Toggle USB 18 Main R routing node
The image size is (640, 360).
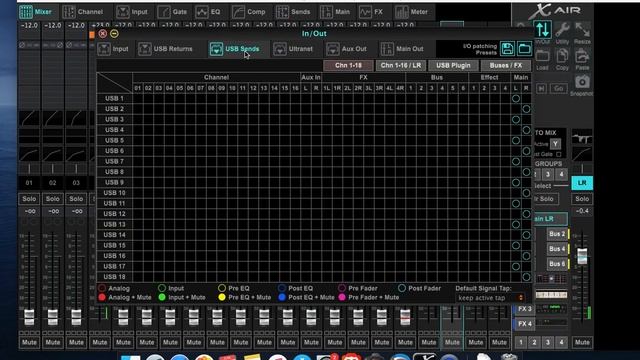pyautogui.click(x=527, y=277)
